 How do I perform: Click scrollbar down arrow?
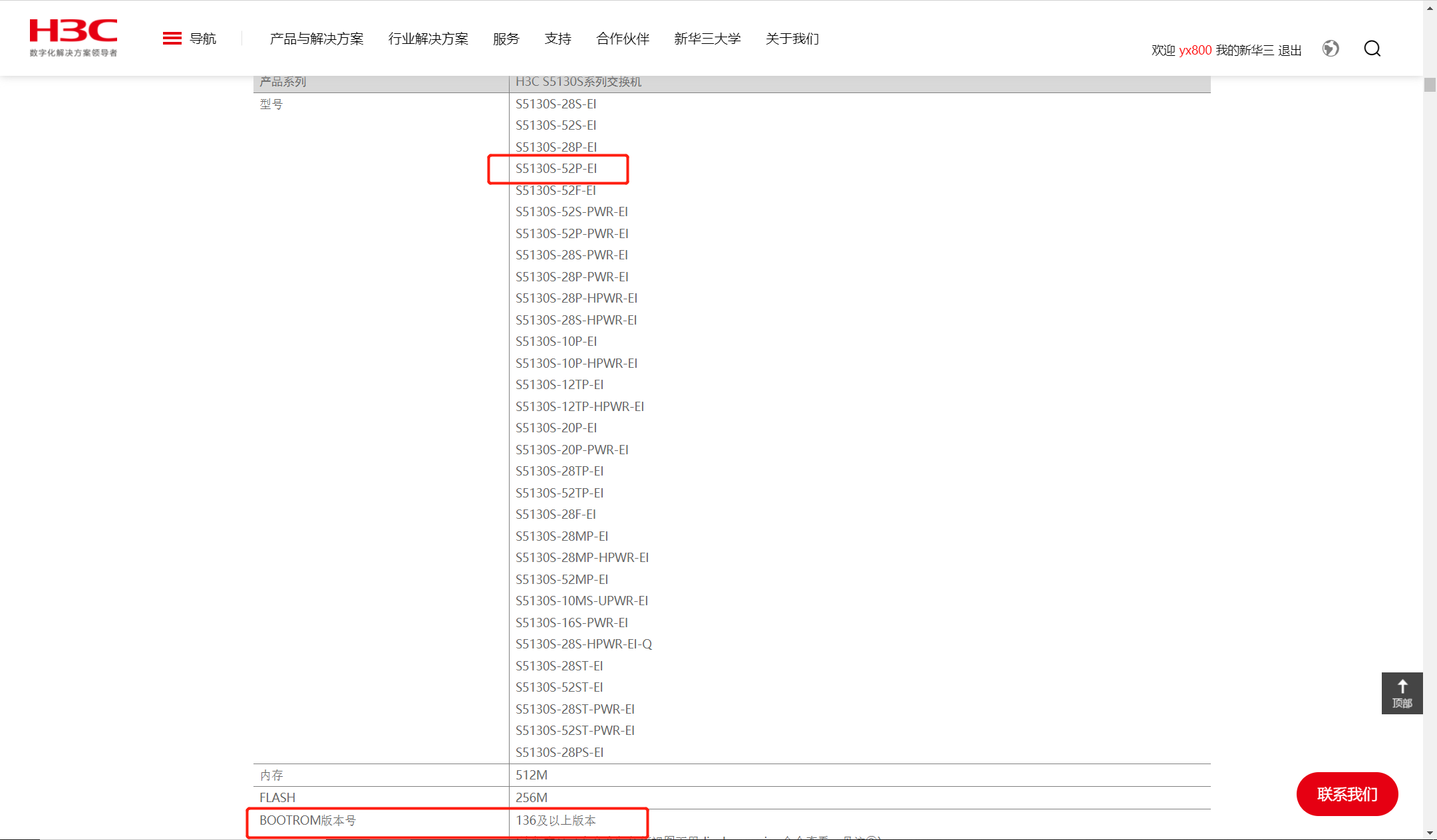tap(1430, 833)
